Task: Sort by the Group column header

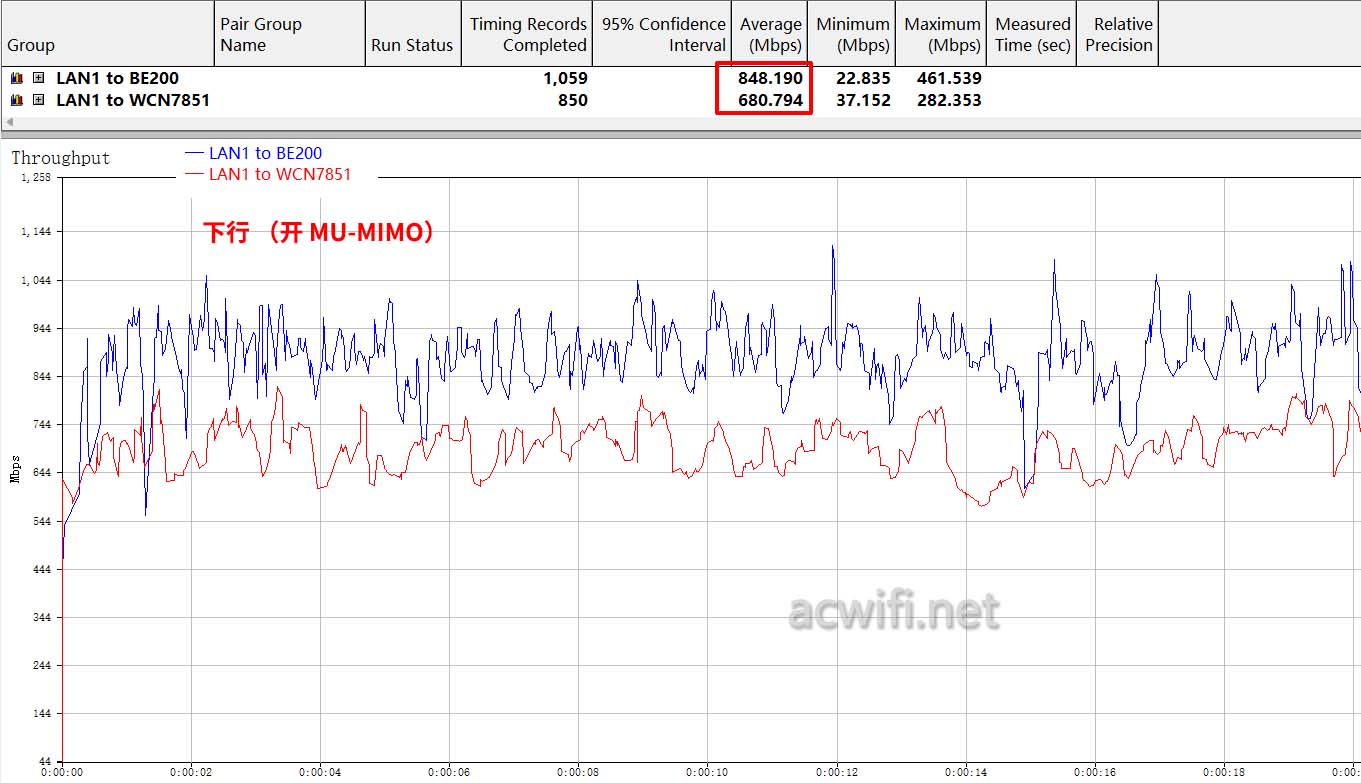Action: click(107, 34)
